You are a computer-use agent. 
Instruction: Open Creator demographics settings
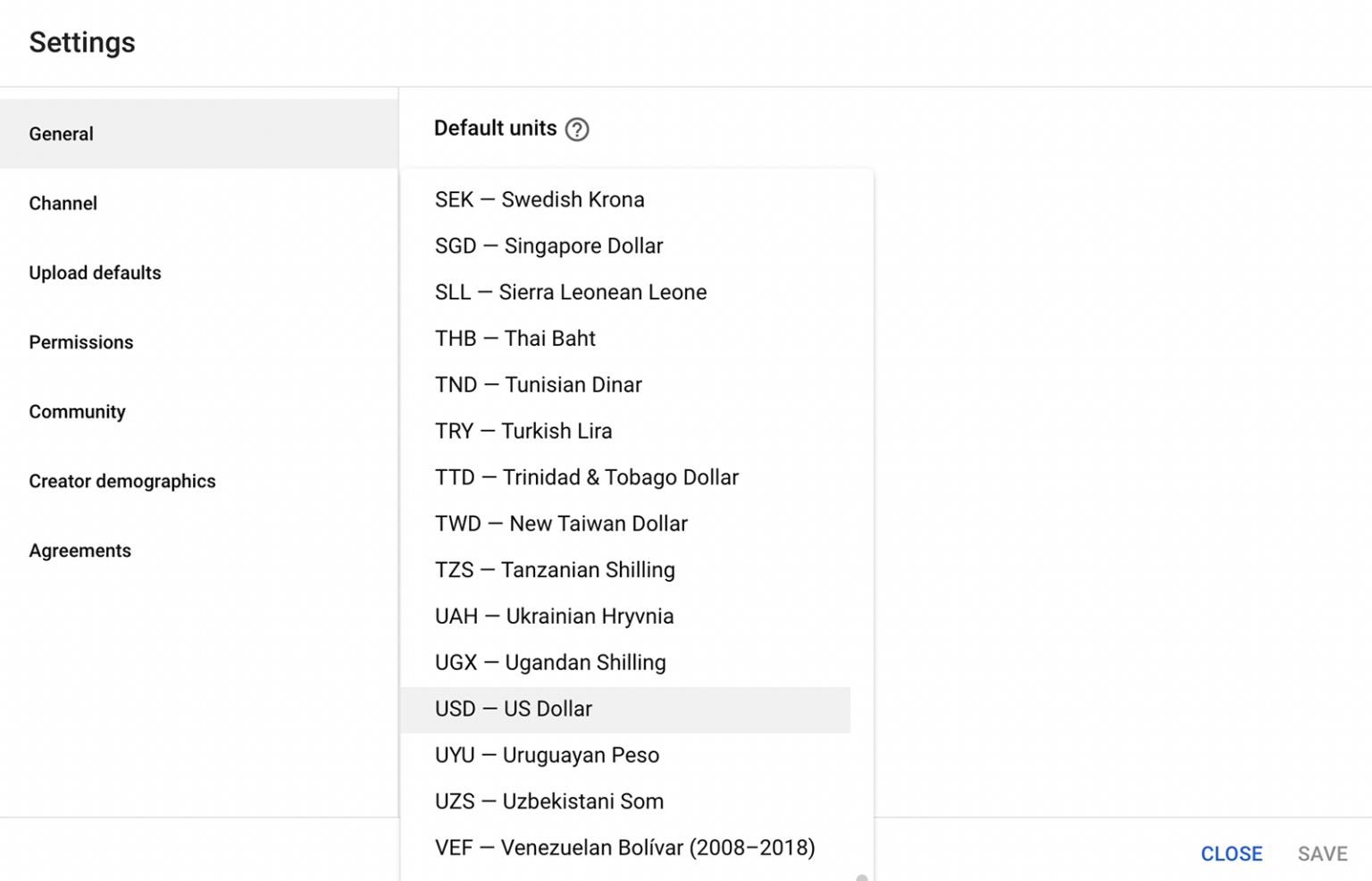(x=122, y=482)
